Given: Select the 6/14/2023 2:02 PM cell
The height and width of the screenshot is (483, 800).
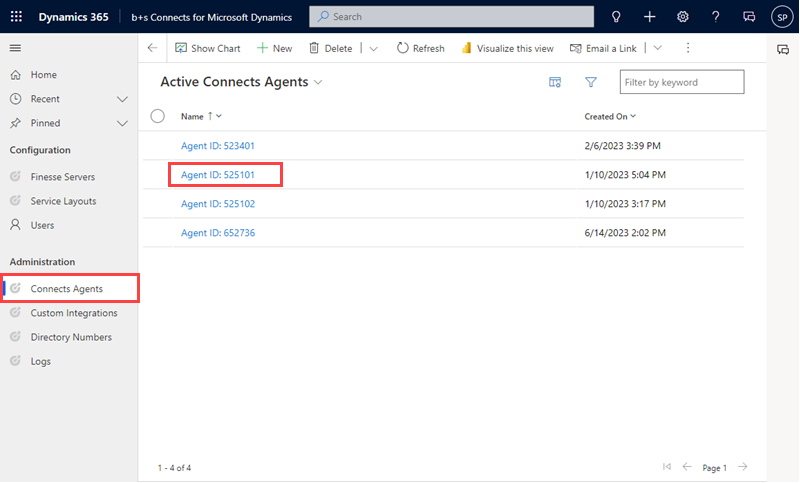Looking at the screenshot, I should tap(625, 233).
